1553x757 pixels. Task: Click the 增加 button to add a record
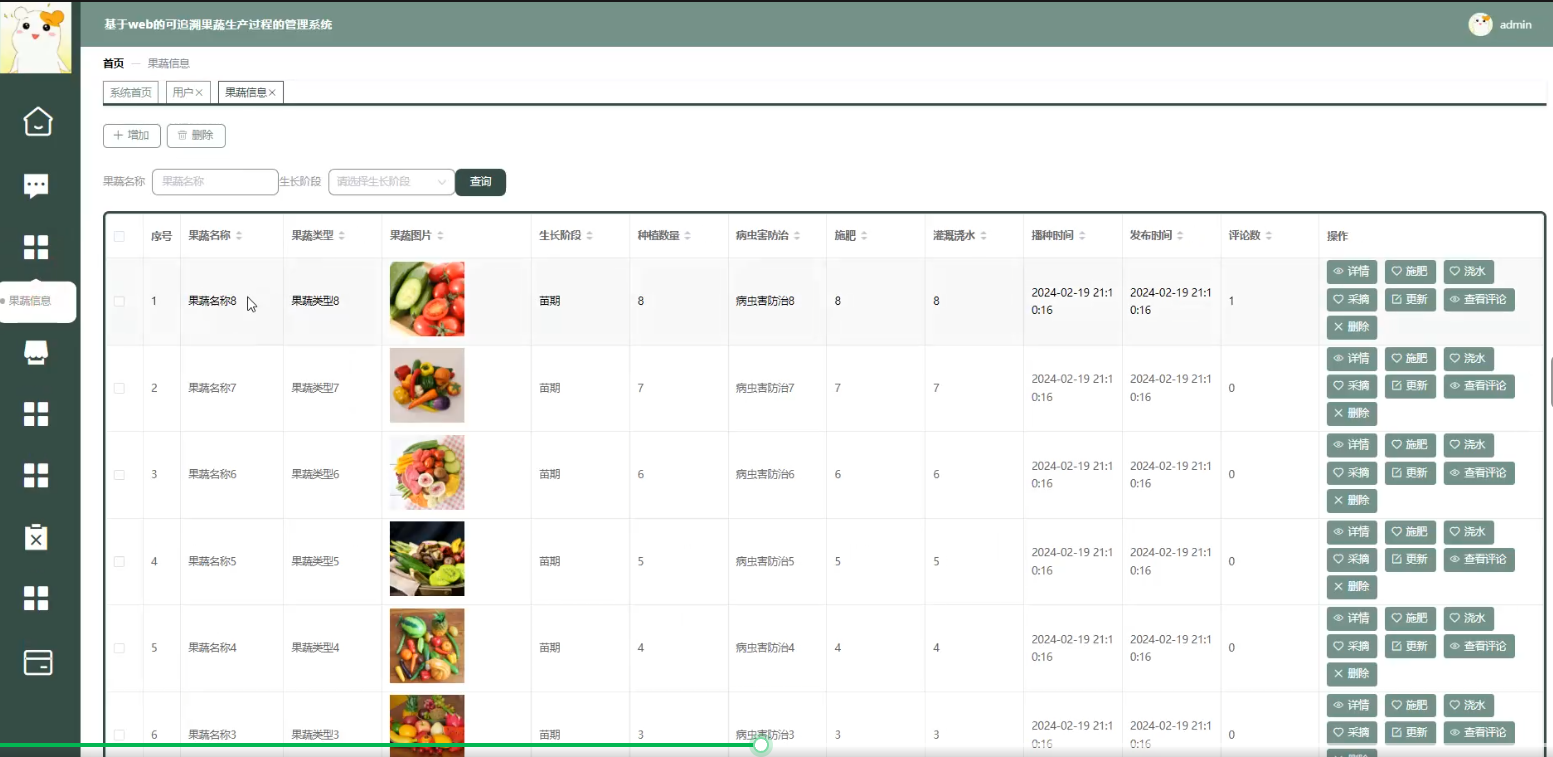tap(131, 135)
